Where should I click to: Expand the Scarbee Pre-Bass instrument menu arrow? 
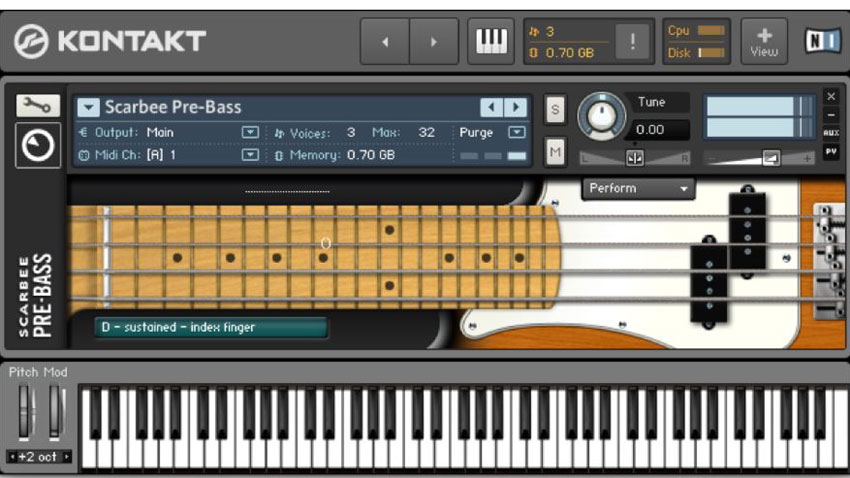tap(88, 107)
